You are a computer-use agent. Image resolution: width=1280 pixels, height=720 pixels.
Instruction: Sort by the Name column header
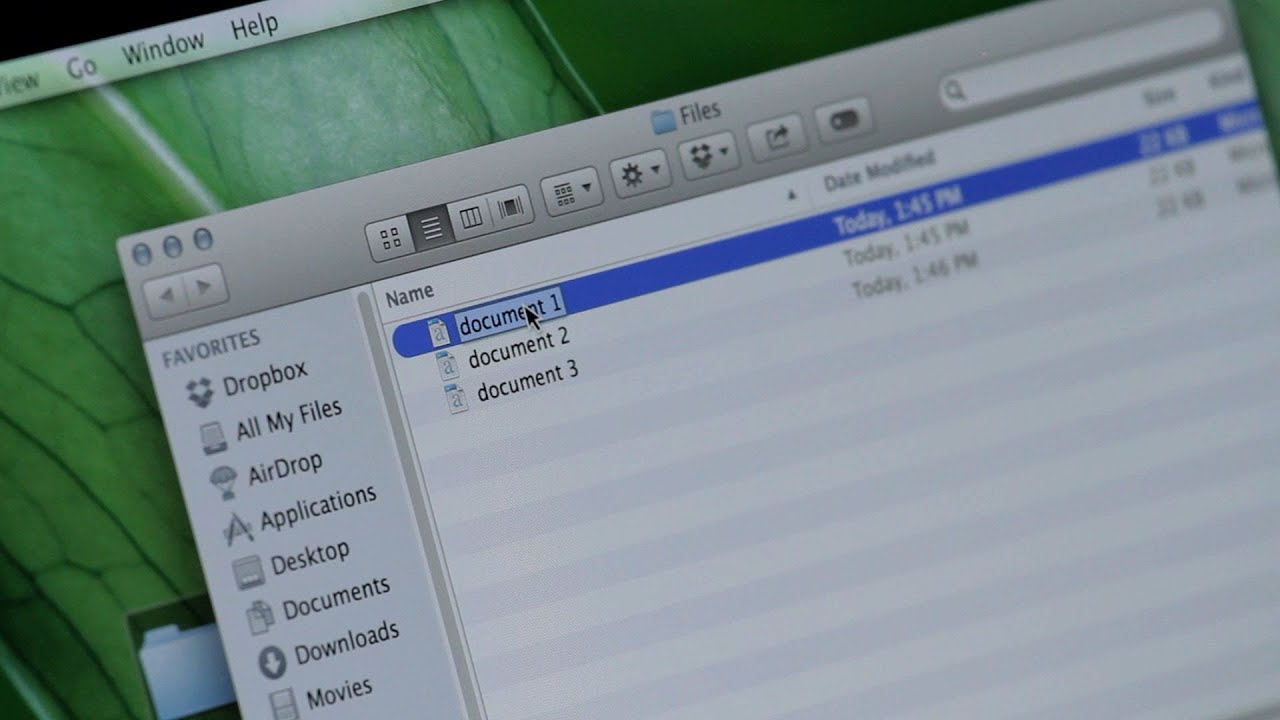pyautogui.click(x=409, y=295)
